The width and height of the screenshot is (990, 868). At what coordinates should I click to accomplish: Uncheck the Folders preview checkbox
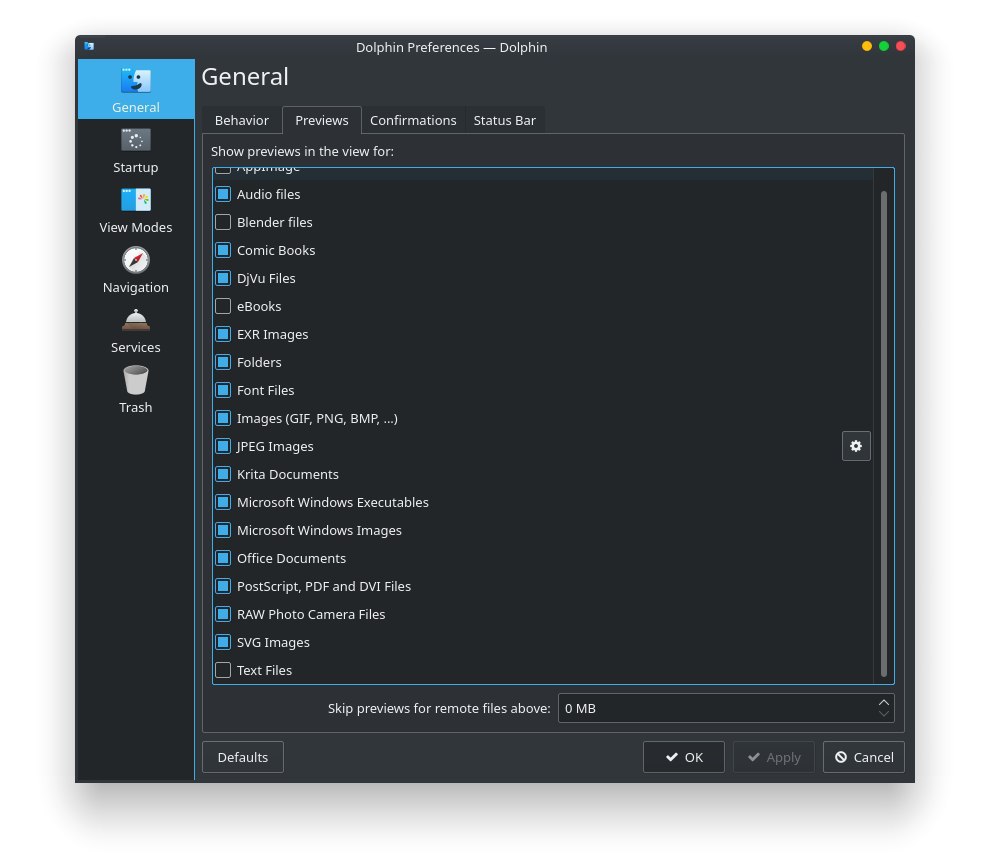coord(223,362)
